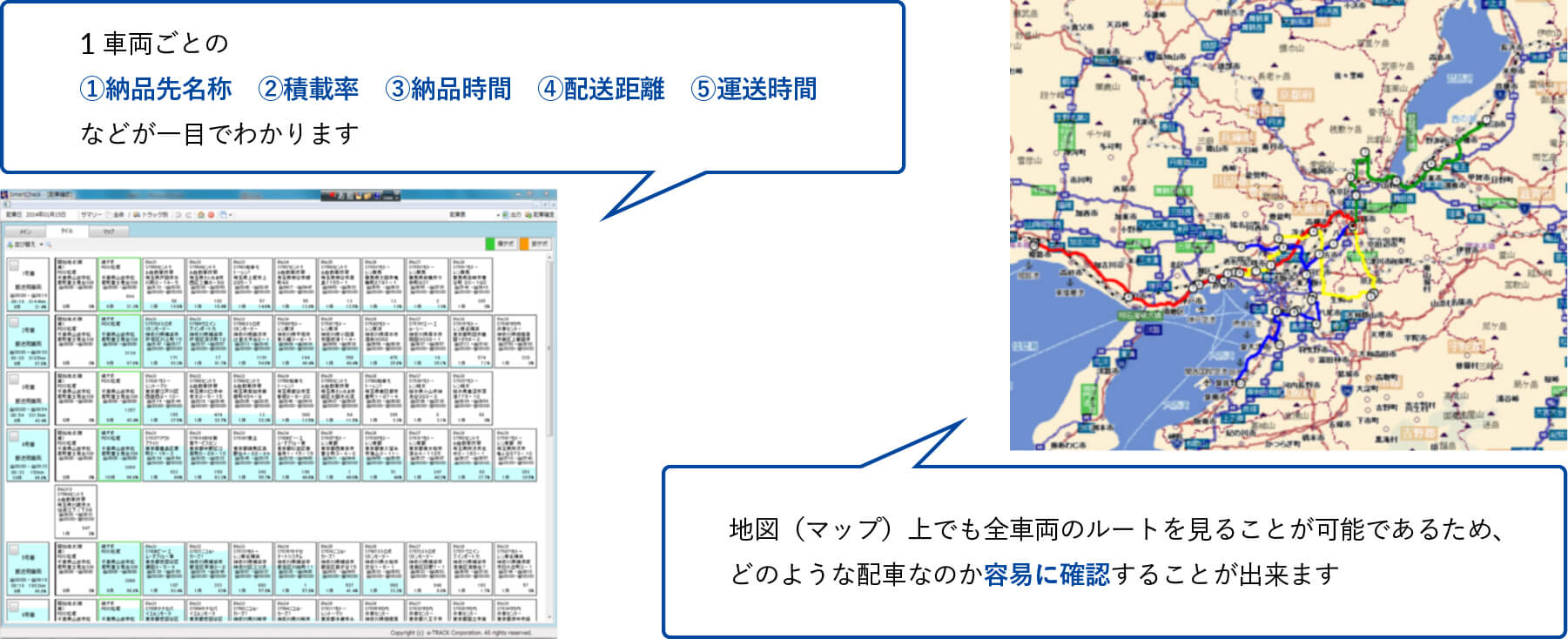Select the green-bordered tile in the 5号車 row
Image resolution: width=1568 pixels, height=639 pixels.
point(119,568)
